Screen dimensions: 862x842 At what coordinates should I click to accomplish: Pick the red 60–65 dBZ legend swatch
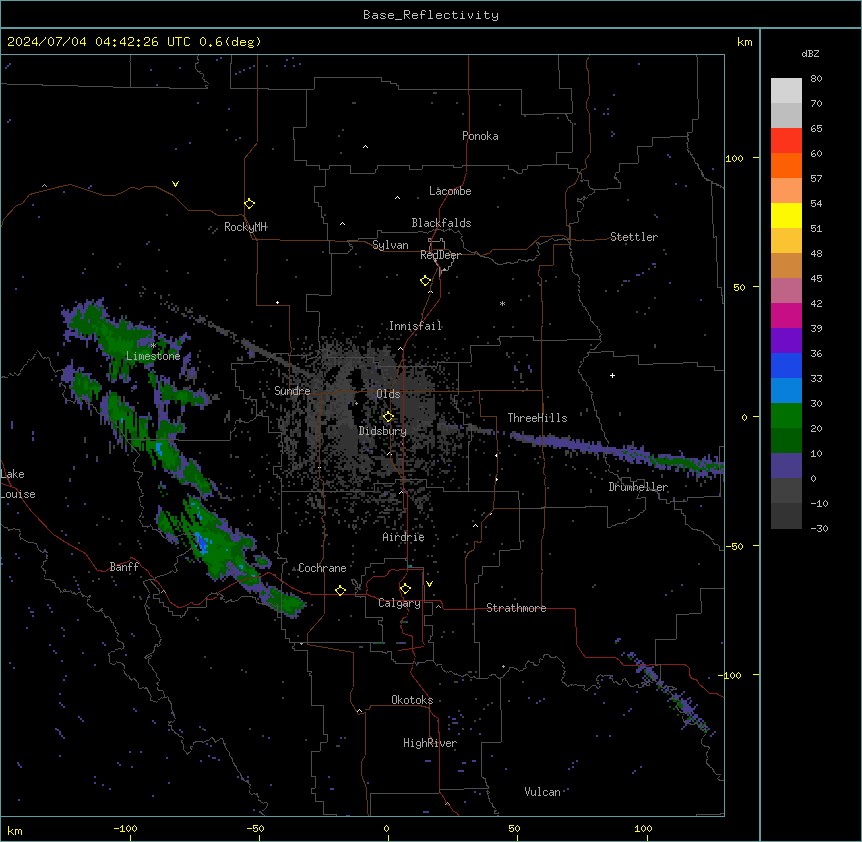(786, 140)
